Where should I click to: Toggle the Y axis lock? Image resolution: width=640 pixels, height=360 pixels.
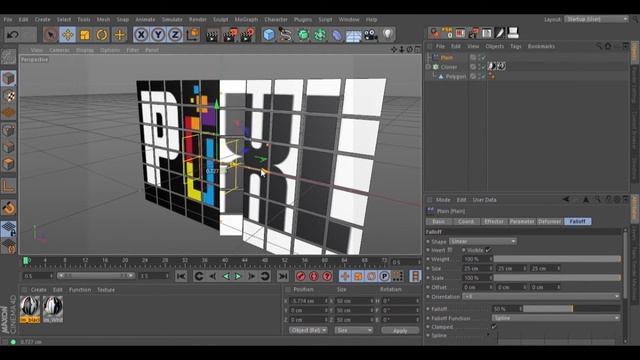(x=158, y=35)
